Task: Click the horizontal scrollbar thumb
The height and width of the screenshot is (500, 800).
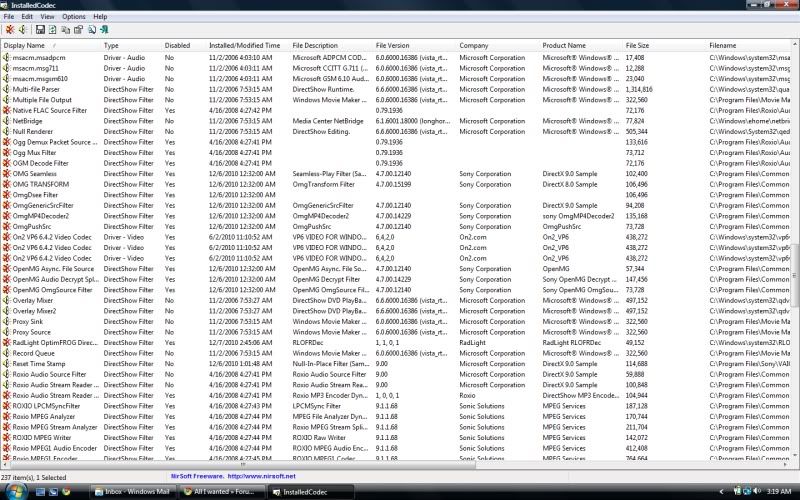Action: 243,465
